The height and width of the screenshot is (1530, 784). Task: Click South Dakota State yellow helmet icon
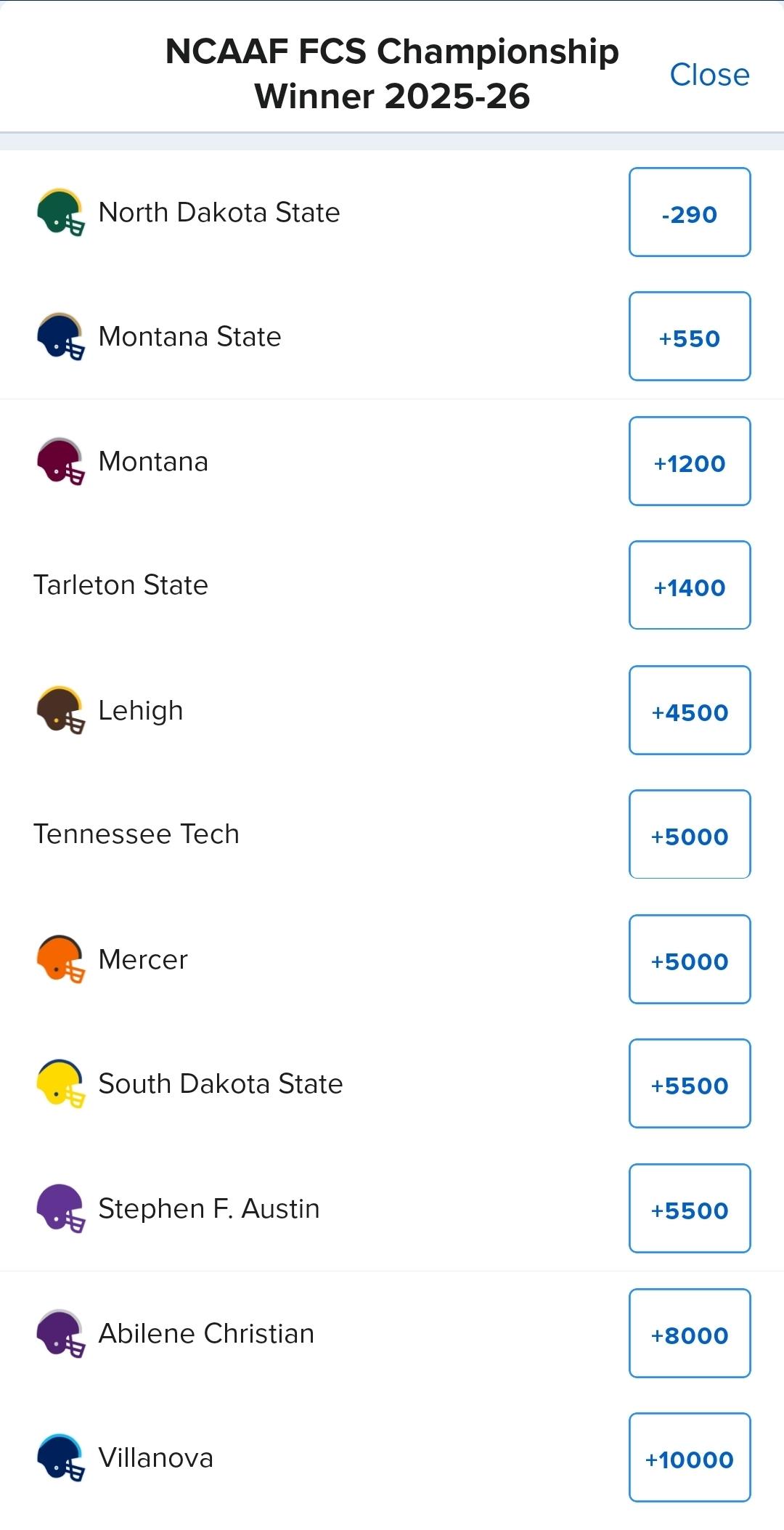coord(60,1083)
